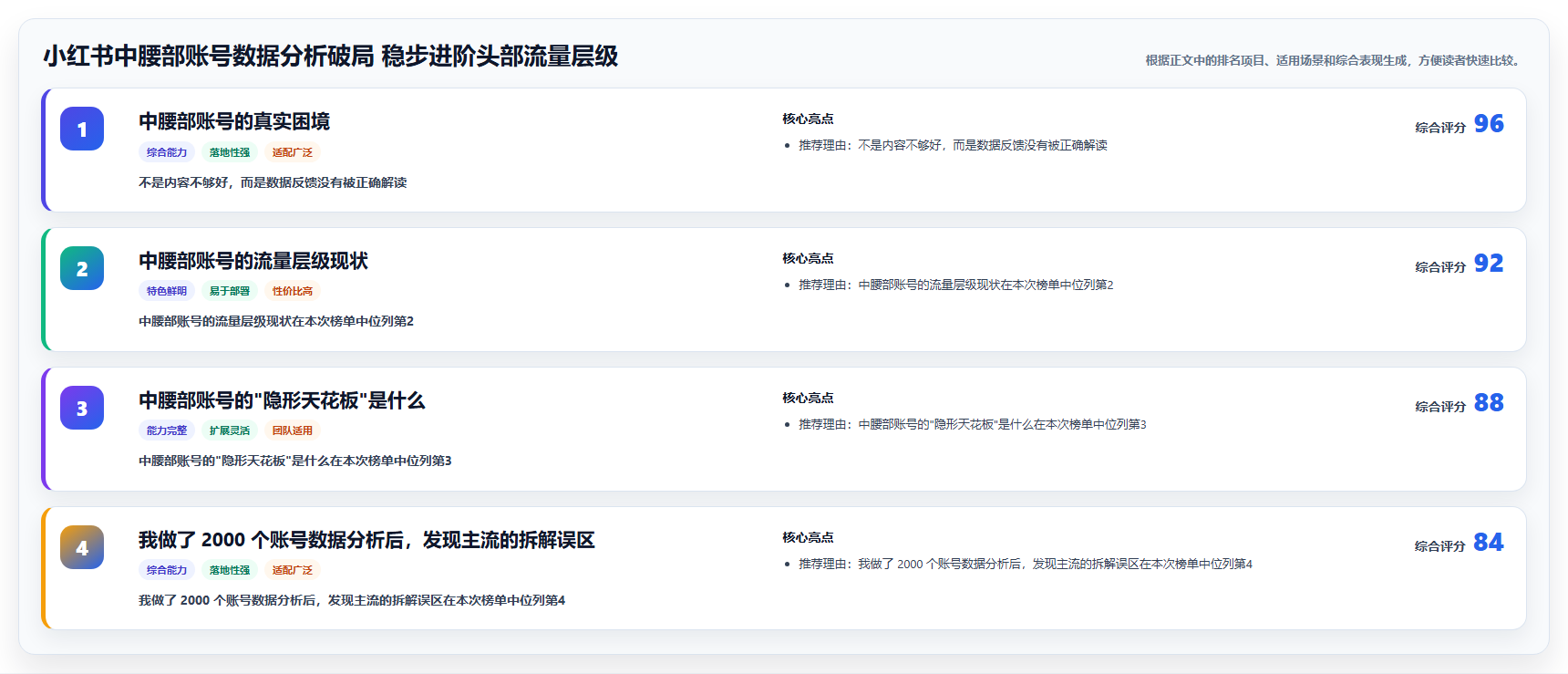Select the 适配广泛 tag in card 4
The image size is (1568, 674).
[x=293, y=570]
